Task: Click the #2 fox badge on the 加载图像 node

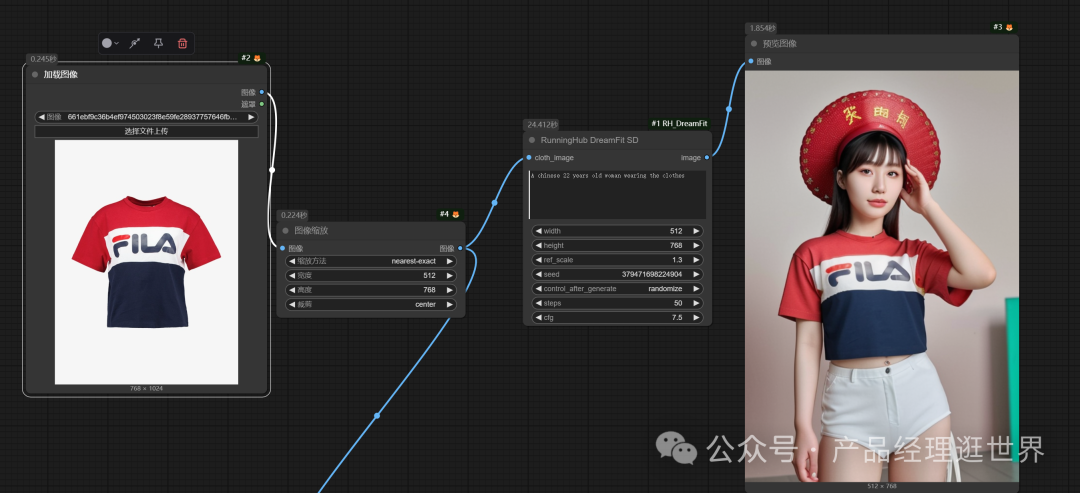Action: click(251, 59)
